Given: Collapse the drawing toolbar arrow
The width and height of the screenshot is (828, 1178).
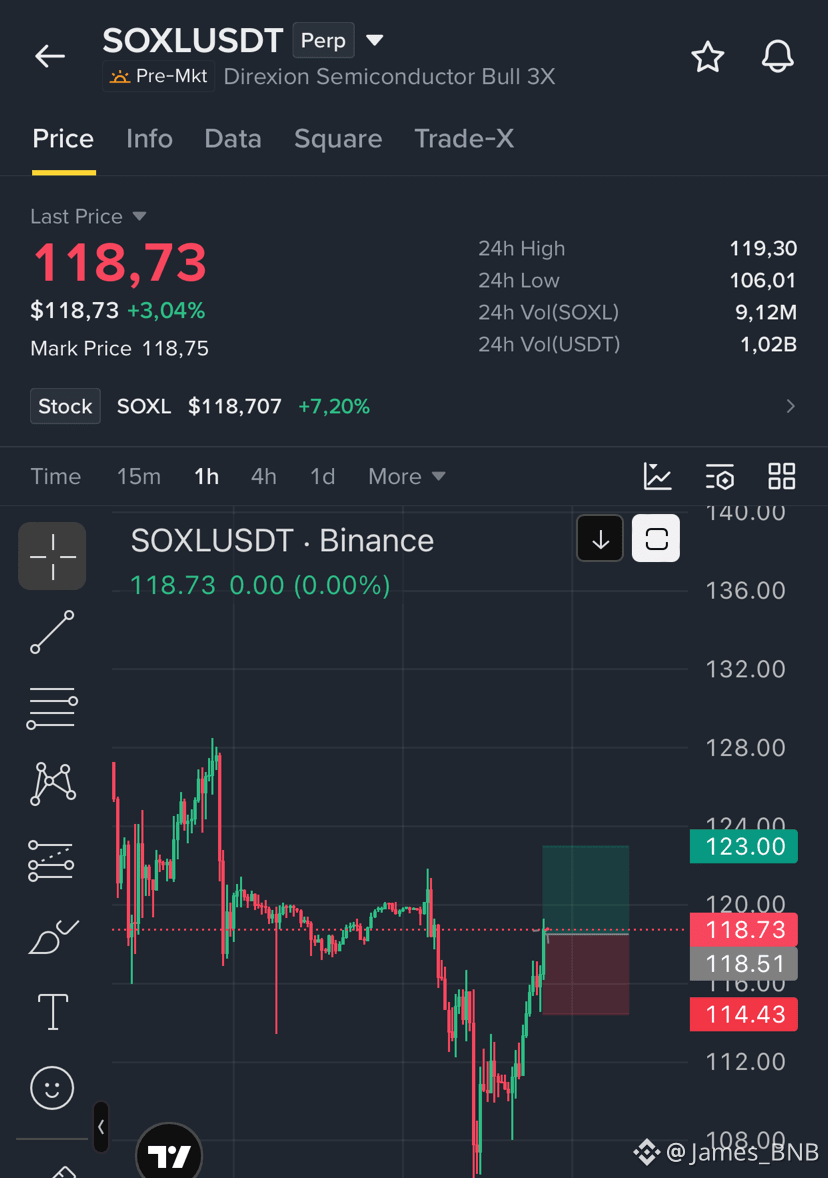Looking at the screenshot, I should 101,1127.
